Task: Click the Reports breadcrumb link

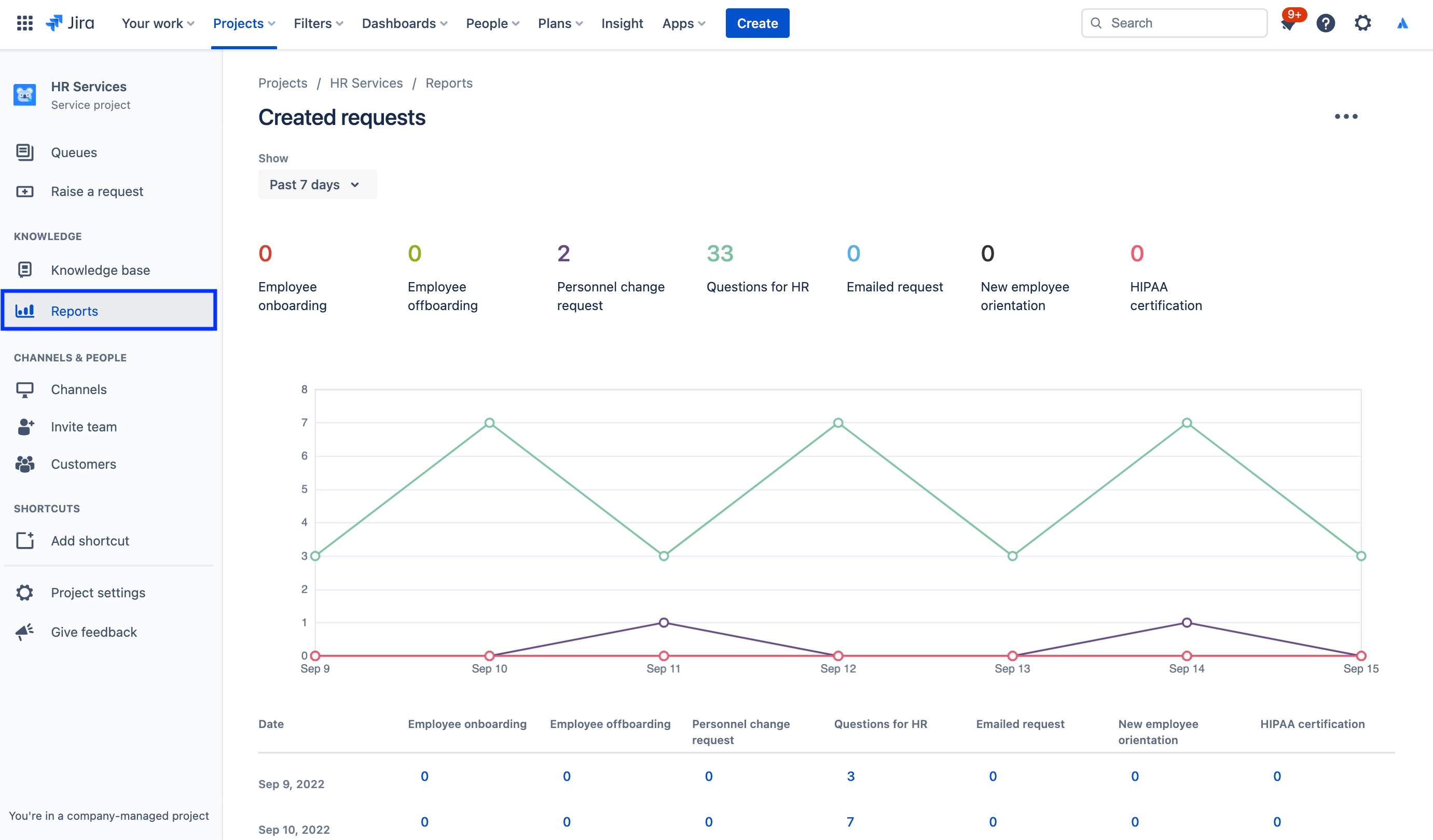Action: [448, 83]
